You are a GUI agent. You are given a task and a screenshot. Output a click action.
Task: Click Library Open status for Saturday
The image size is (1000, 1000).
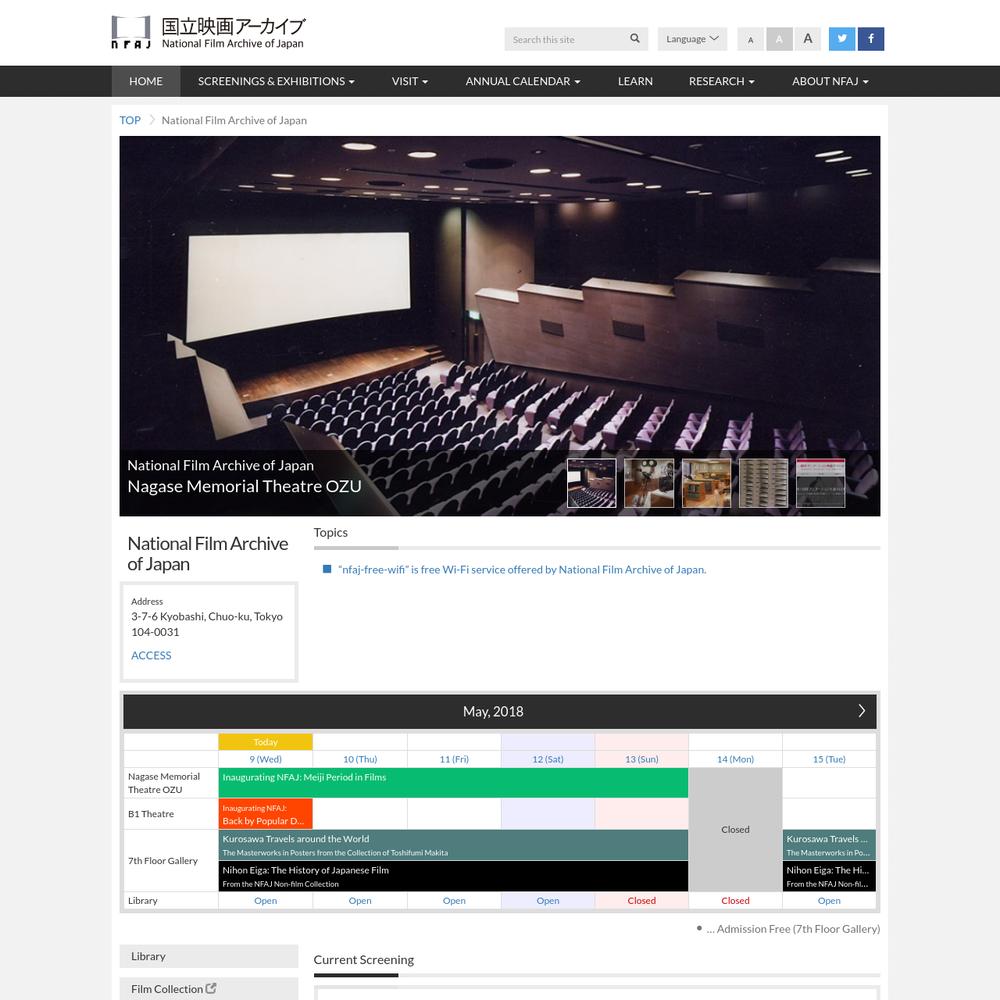tap(548, 901)
